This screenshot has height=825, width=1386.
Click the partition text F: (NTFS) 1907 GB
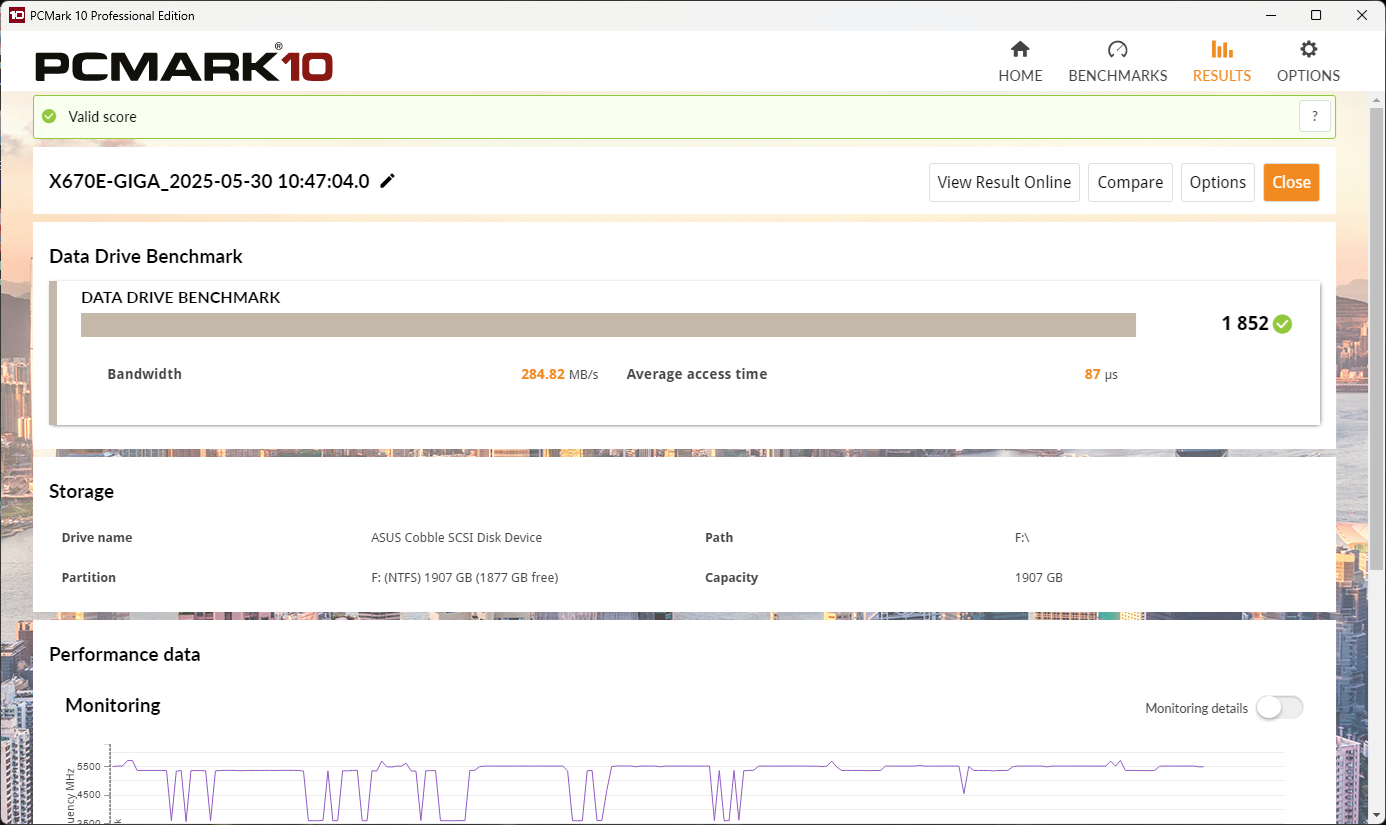pos(464,577)
